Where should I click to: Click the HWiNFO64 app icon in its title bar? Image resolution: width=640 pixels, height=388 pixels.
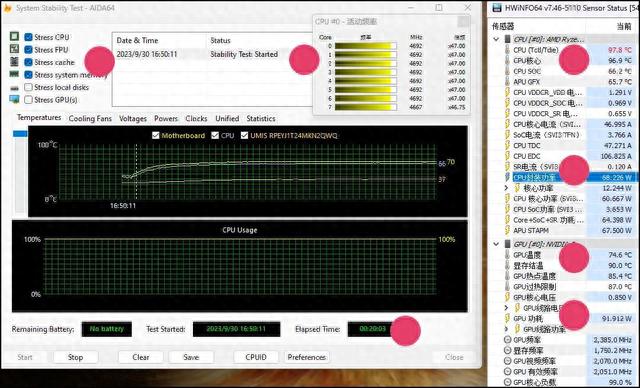point(497,8)
